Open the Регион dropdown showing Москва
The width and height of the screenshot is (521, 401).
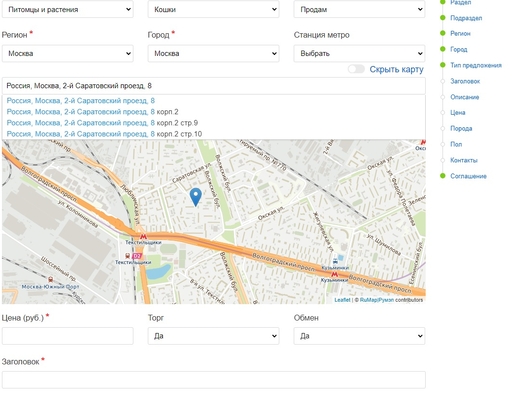coord(68,53)
